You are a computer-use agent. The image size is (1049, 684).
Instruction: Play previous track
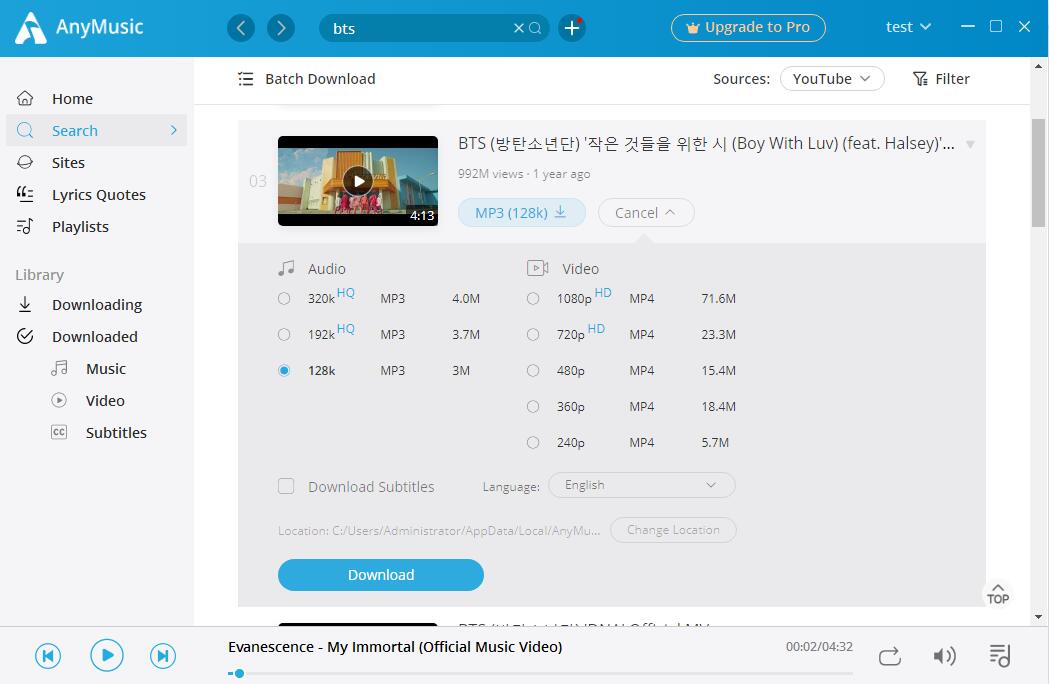click(48, 656)
